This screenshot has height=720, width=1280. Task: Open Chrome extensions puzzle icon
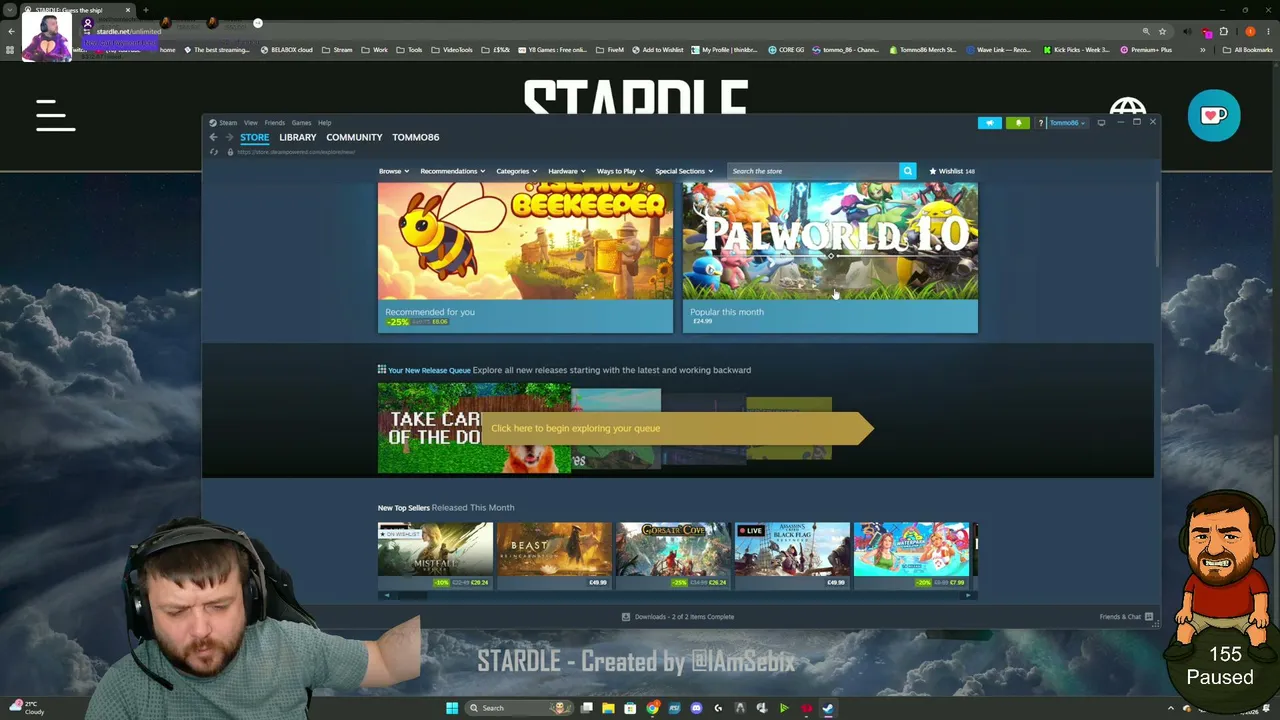tap(1223, 31)
